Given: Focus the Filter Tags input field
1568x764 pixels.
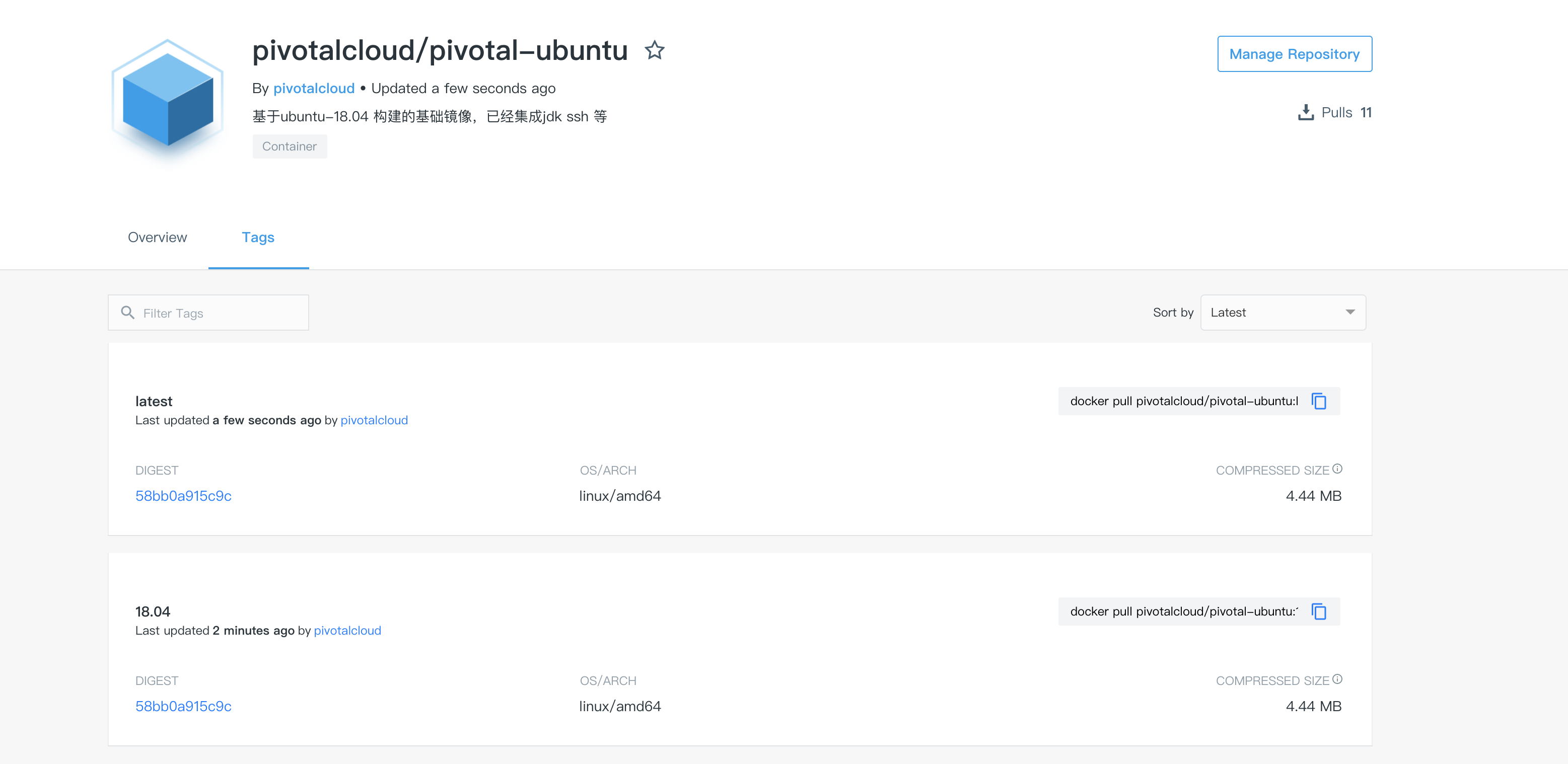Looking at the screenshot, I should coord(219,313).
